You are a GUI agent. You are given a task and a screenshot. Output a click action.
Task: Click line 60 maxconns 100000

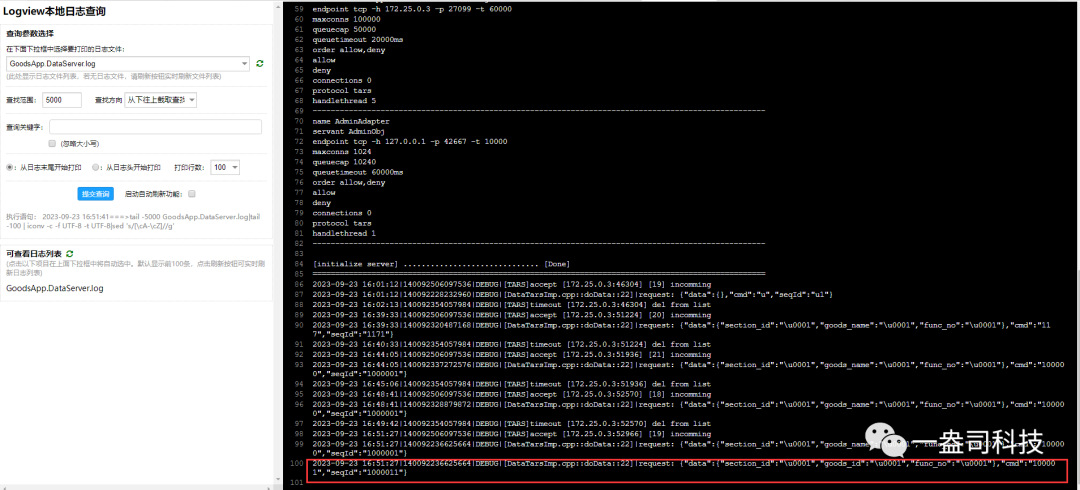[x=346, y=19]
